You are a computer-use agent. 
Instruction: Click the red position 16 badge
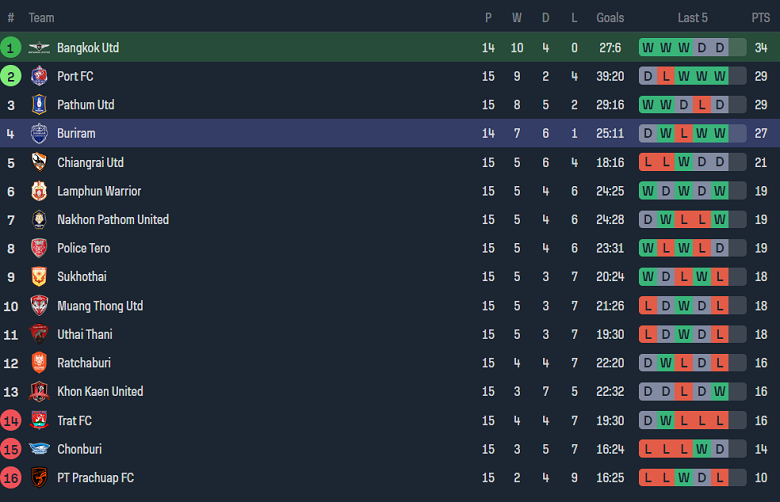point(11,478)
